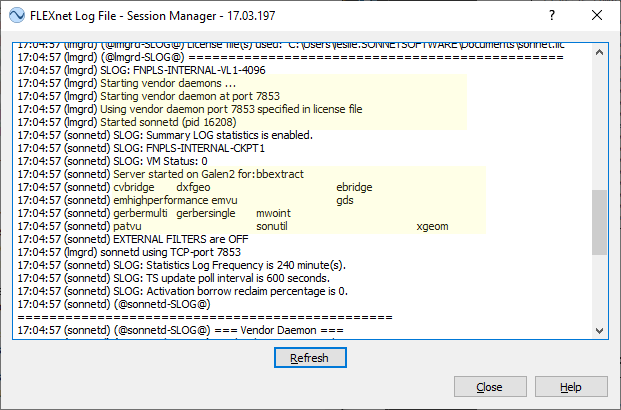The image size is (621, 410).
Task: Click the 'VM Status: 0' log line
Action: coord(112,161)
